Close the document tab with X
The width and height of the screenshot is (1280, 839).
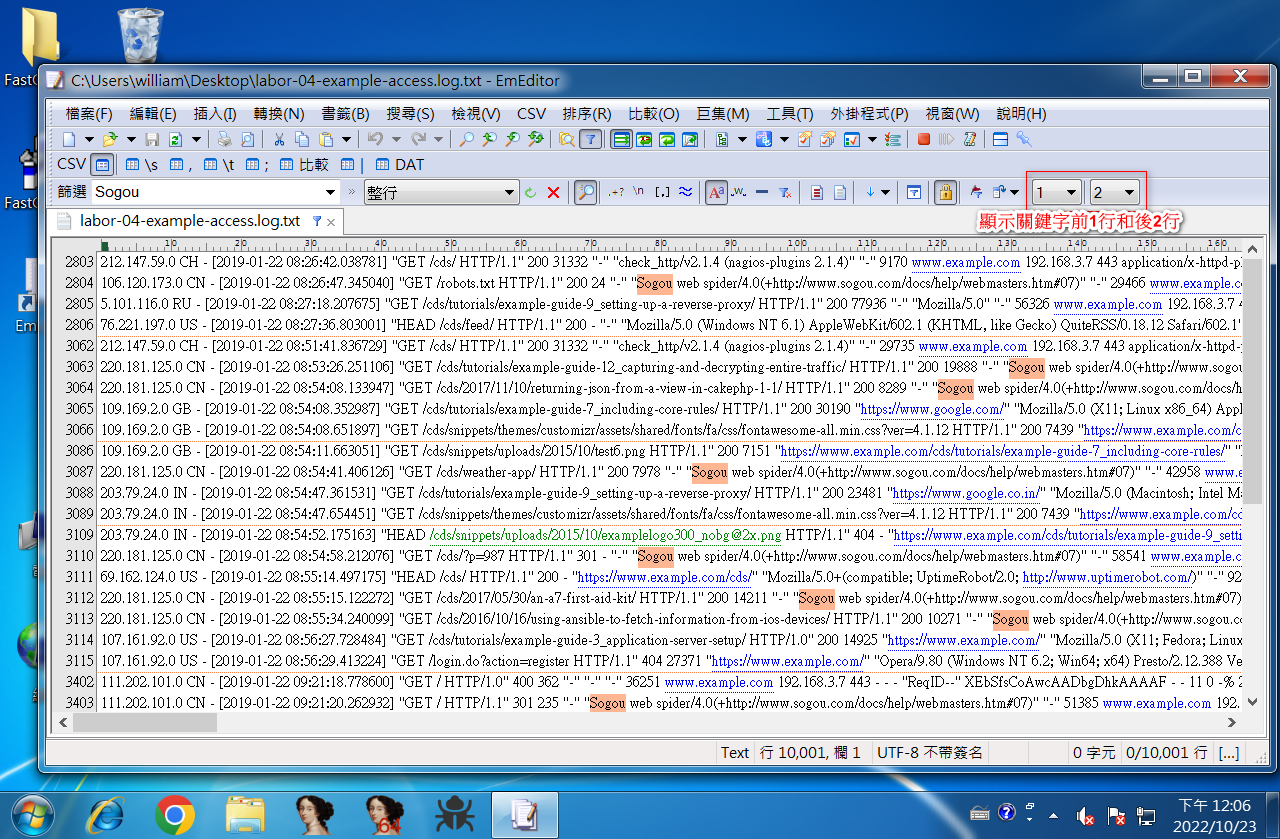click(332, 222)
